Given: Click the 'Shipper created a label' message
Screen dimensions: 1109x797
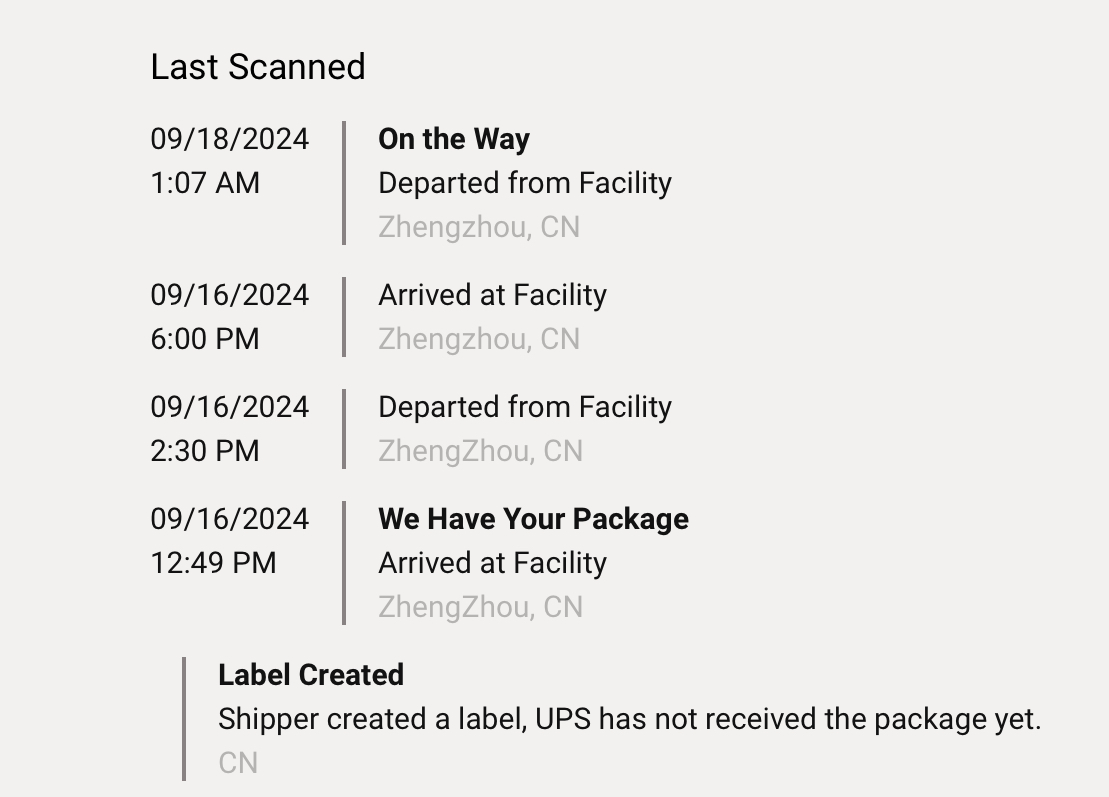Looking at the screenshot, I should 629,719.
